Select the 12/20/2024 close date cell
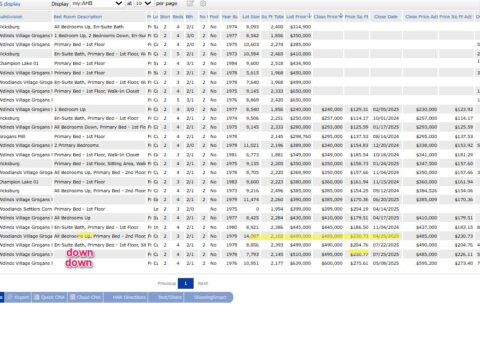 (386, 145)
